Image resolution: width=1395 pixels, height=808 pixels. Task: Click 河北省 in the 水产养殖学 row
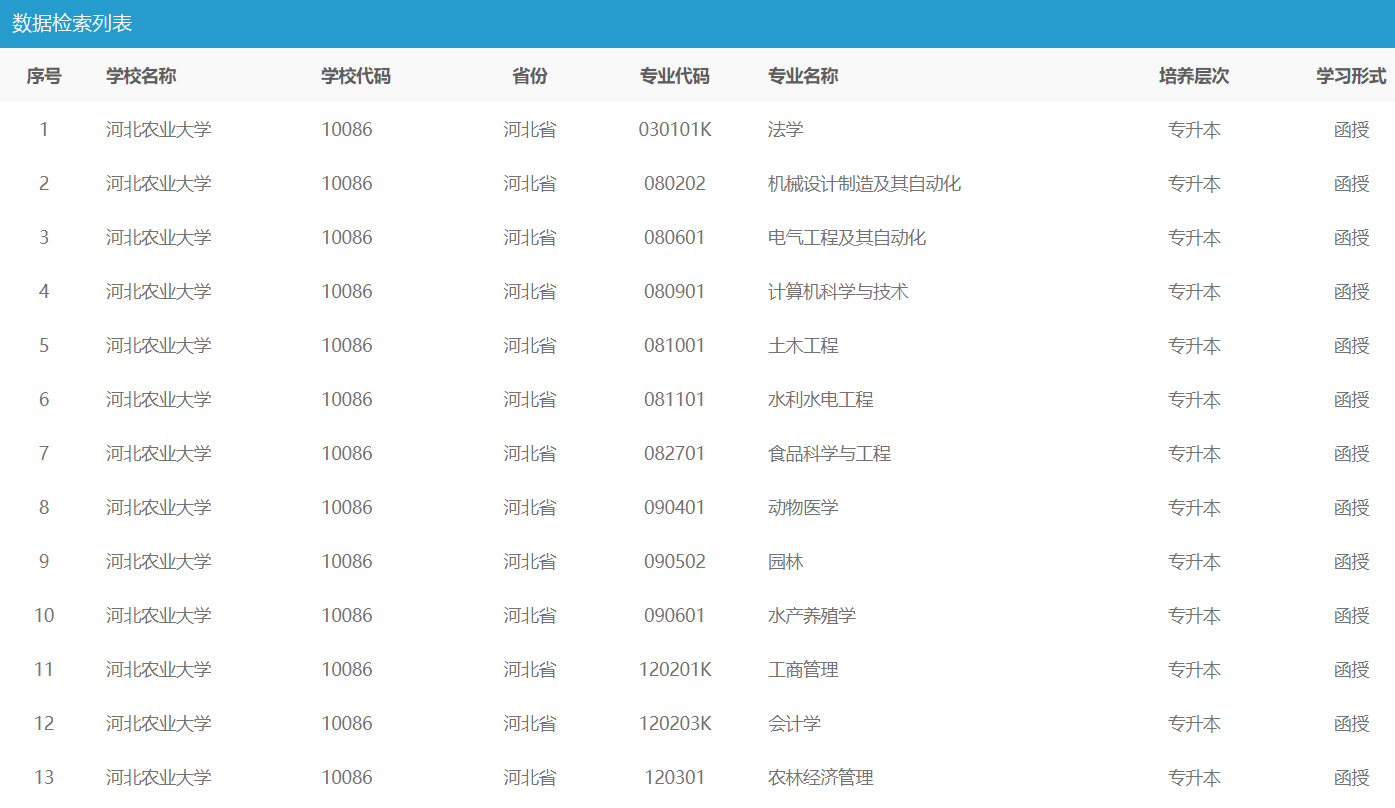[x=530, y=616]
